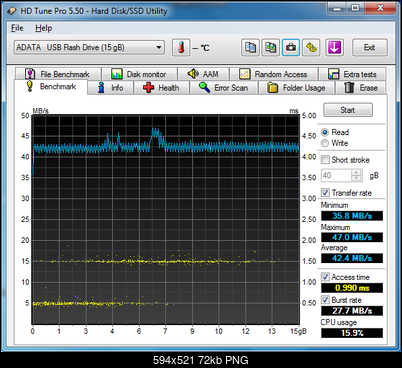Switch to the Extra tests tab
The image size is (402, 368).
coord(352,74)
